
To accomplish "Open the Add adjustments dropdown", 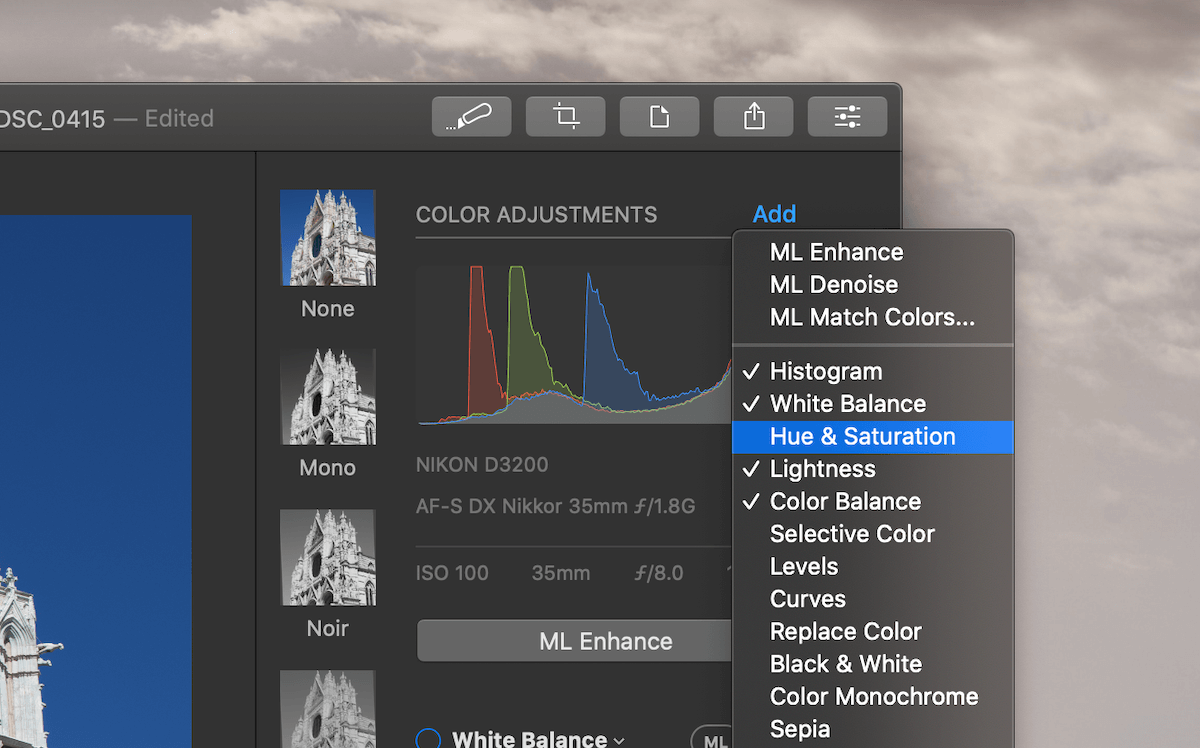I will tap(775, 213).
